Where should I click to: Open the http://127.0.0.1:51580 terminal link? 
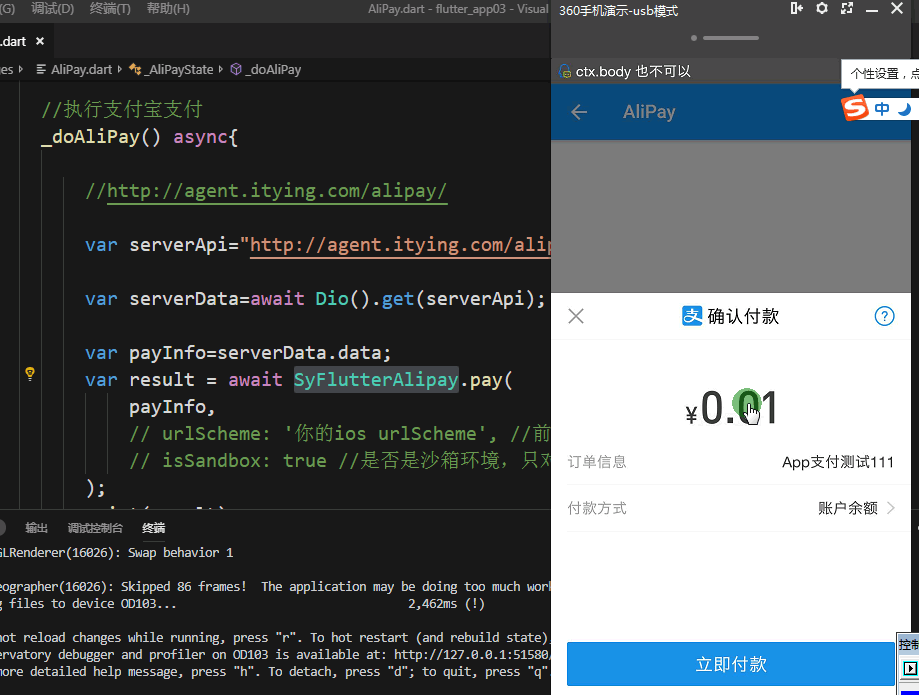[472, 654]
